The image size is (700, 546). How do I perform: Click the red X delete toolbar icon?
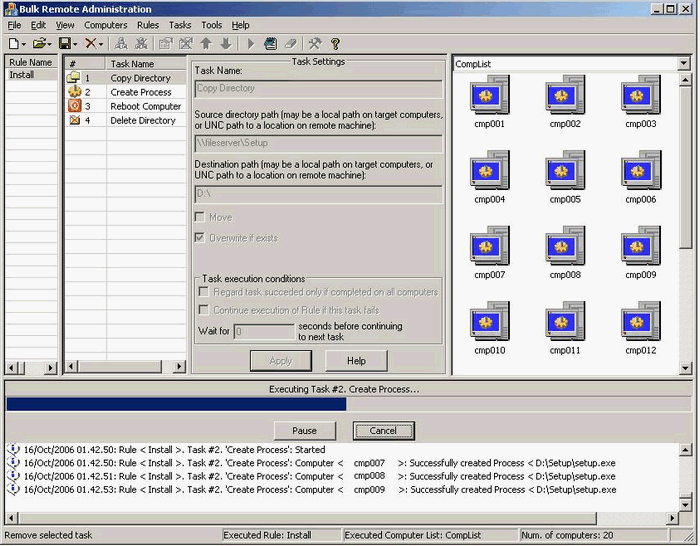(91, 44)
